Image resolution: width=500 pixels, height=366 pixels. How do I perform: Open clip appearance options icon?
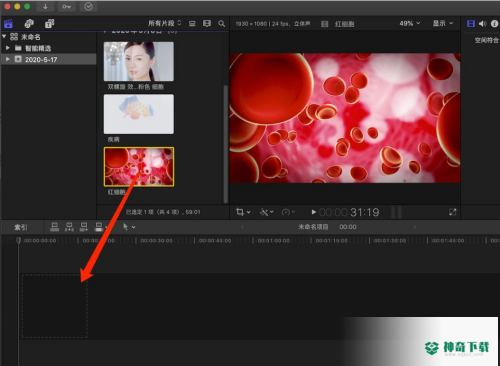[192, 23]
